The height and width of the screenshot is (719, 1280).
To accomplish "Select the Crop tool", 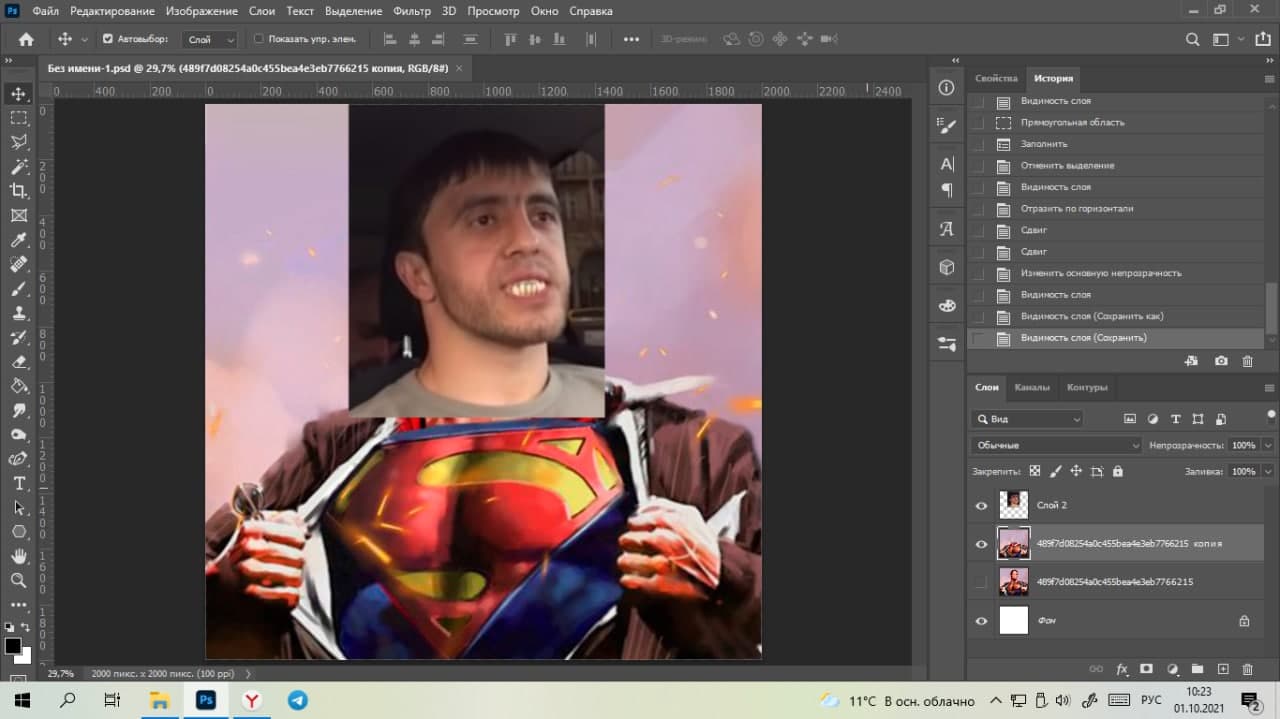I will tap(18, 191).
